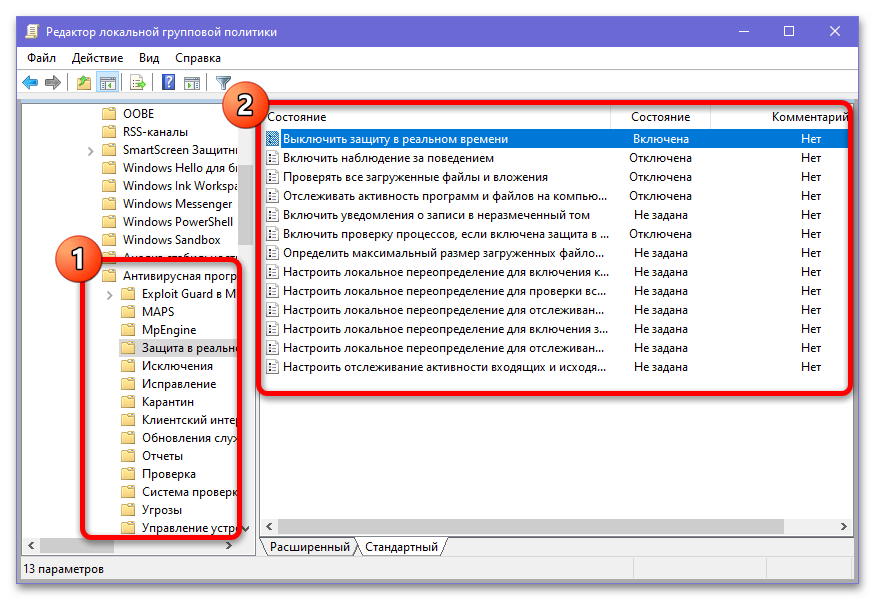The image size is (875, 600).
Task: Click the tree pane scroll left arrow
Action: tap(31, 545)
